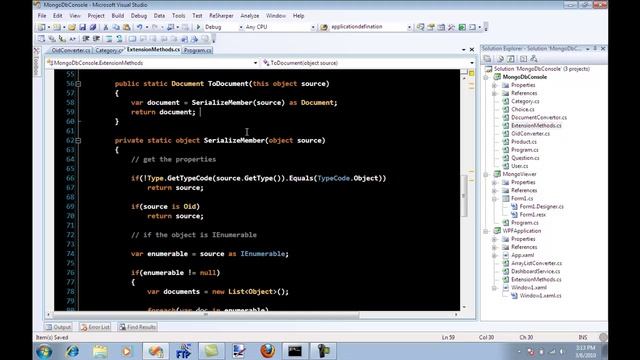Screen dimensions: 640x360
Task: Click the Paste clipboard icon
Action: 127,27
